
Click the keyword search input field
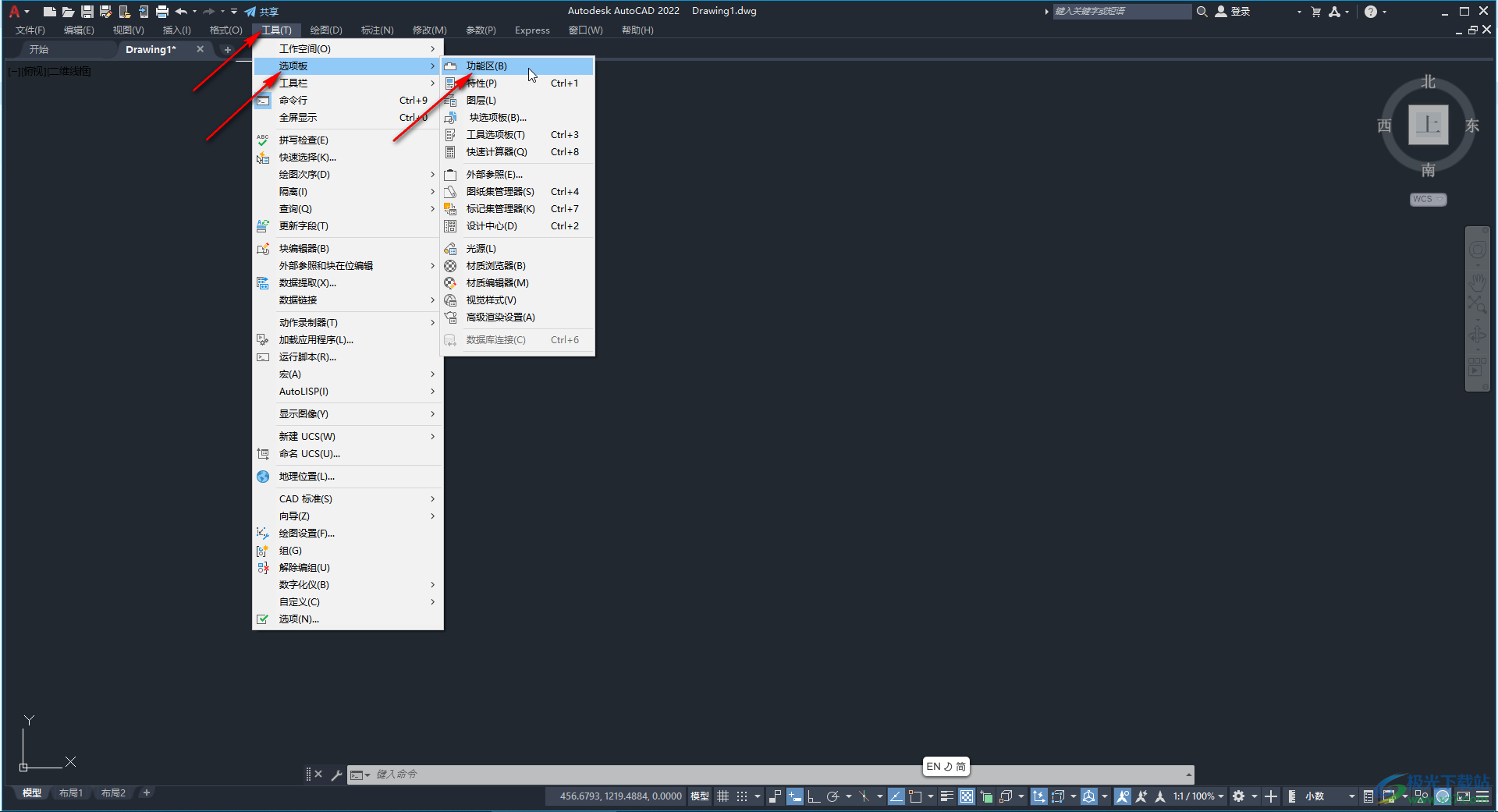[1122, 12]
